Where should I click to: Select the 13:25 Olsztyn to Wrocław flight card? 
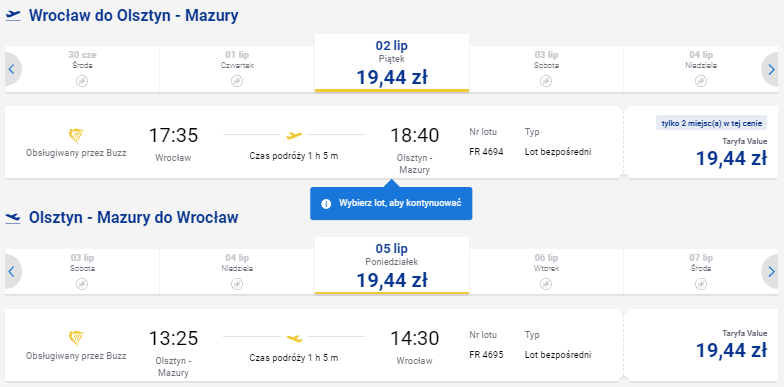[314, 345]
